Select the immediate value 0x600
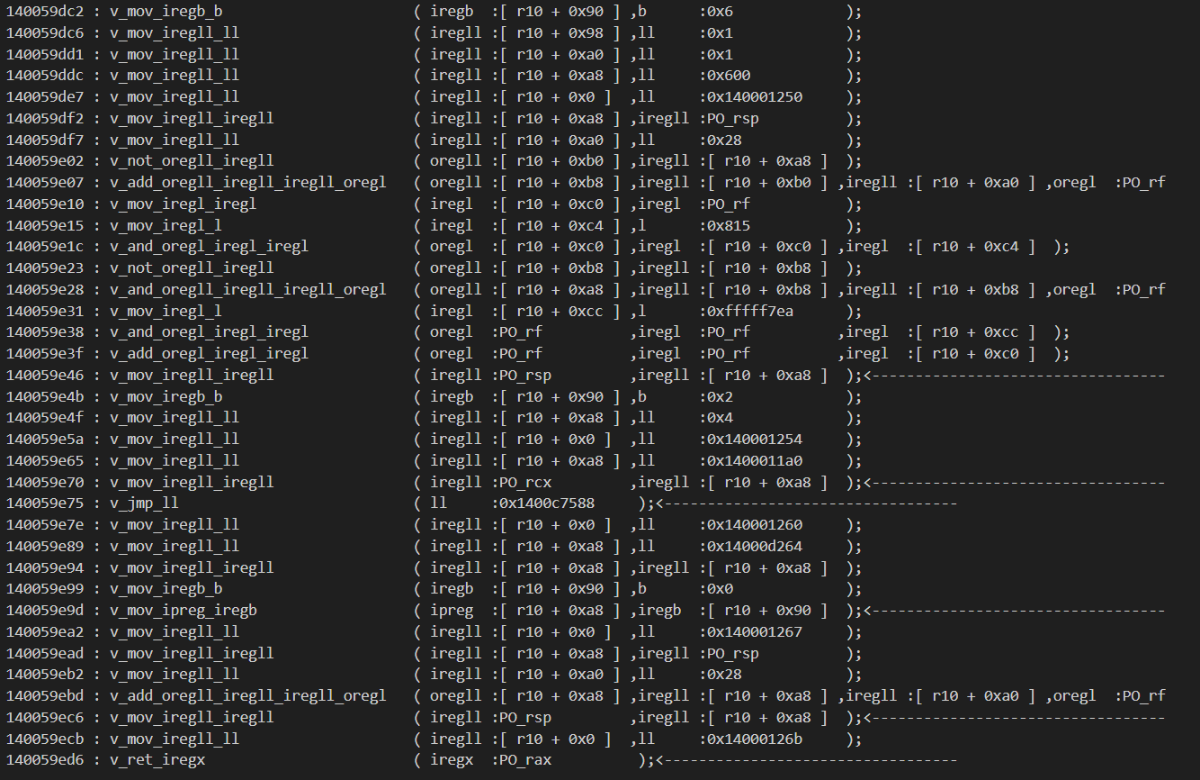This screenshot has height=780, width=1200. 723,75
